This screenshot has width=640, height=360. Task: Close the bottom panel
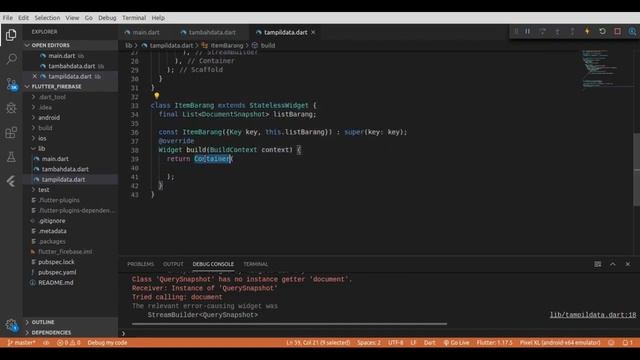tap(628, 264)
